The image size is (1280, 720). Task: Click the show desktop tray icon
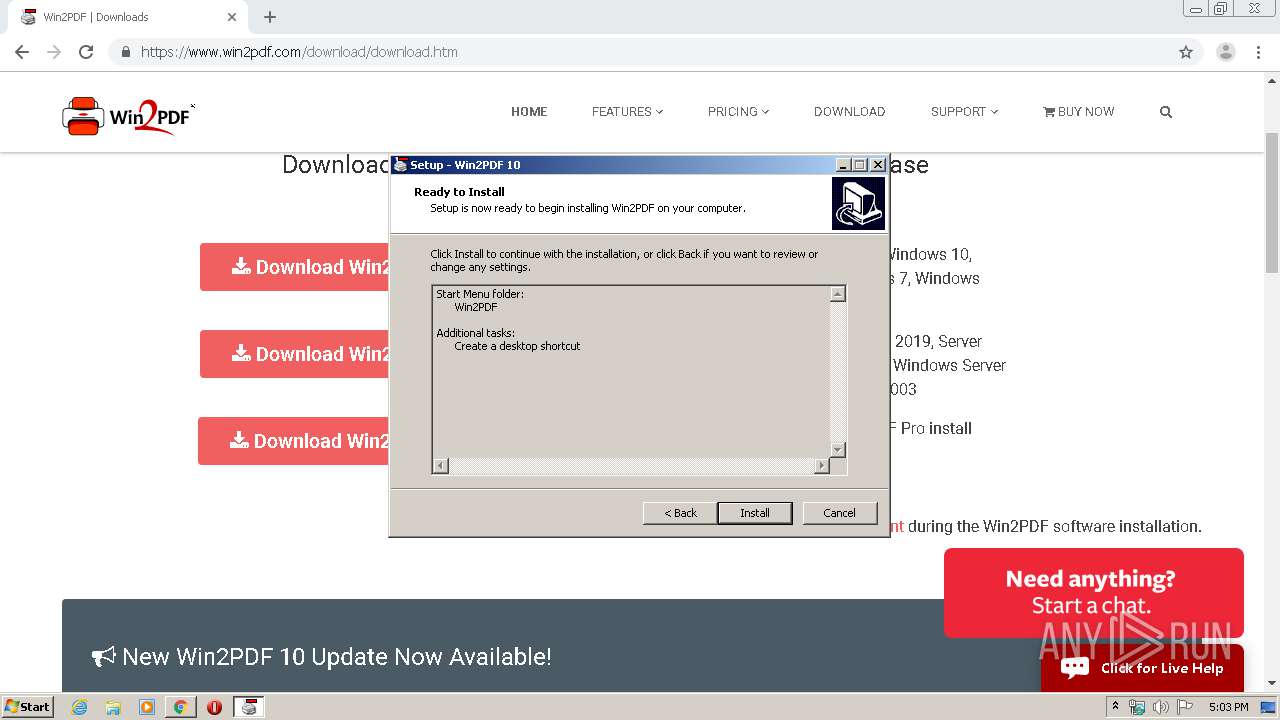coord(1269,707)
